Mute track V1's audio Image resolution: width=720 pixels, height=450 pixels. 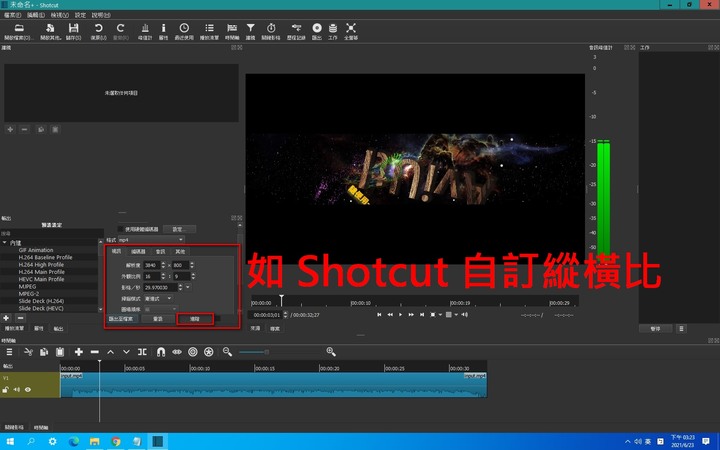point(17,389)
